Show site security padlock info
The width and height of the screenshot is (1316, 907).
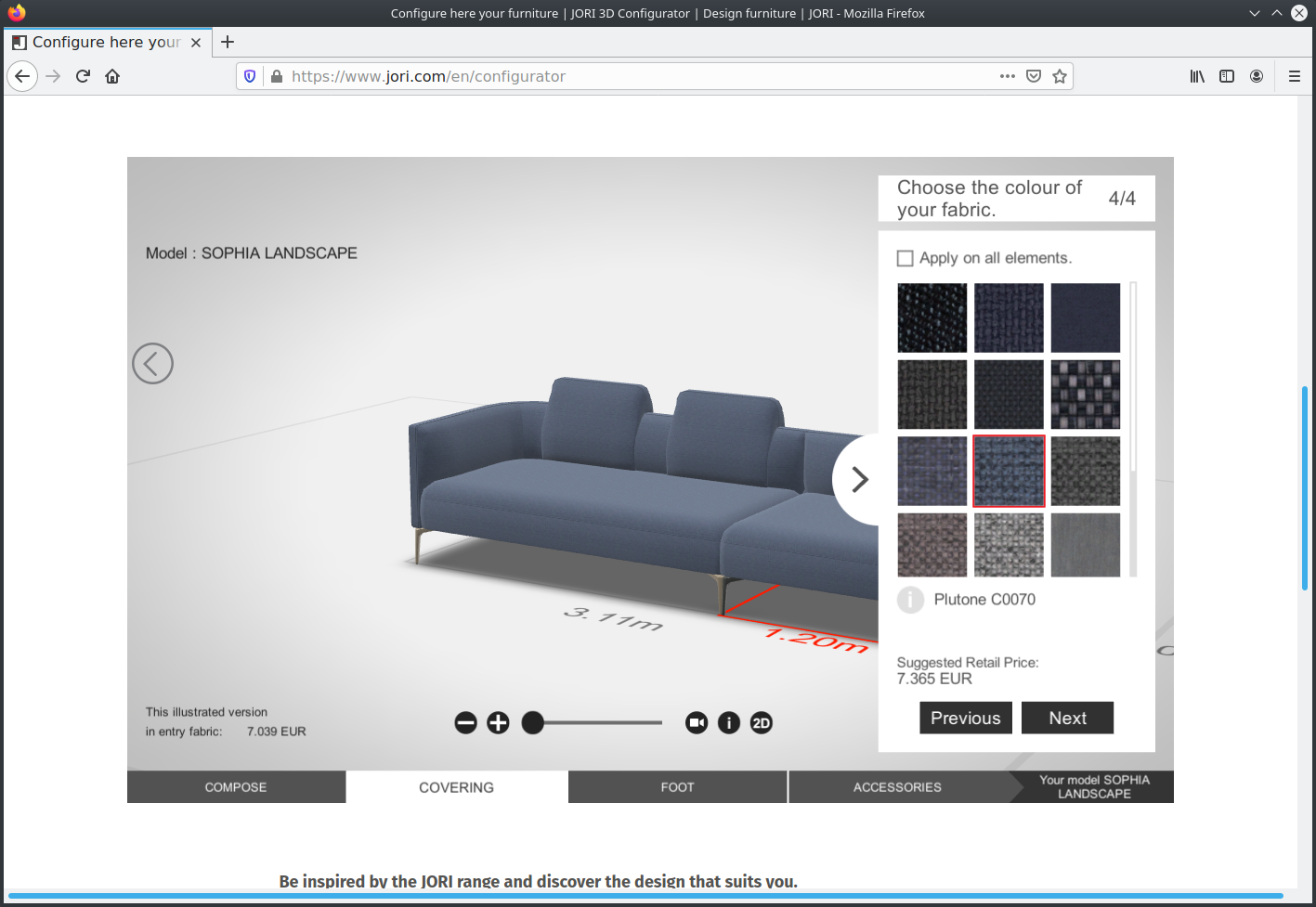click(x=276, y=76)
